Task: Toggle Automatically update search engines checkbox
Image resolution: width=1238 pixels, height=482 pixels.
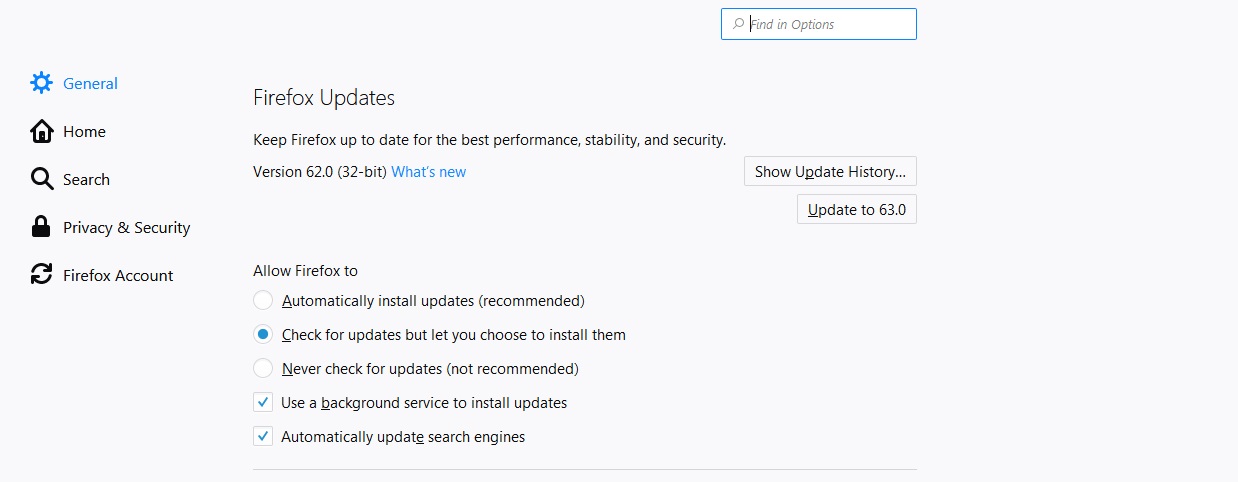Action: pos(263,436)
